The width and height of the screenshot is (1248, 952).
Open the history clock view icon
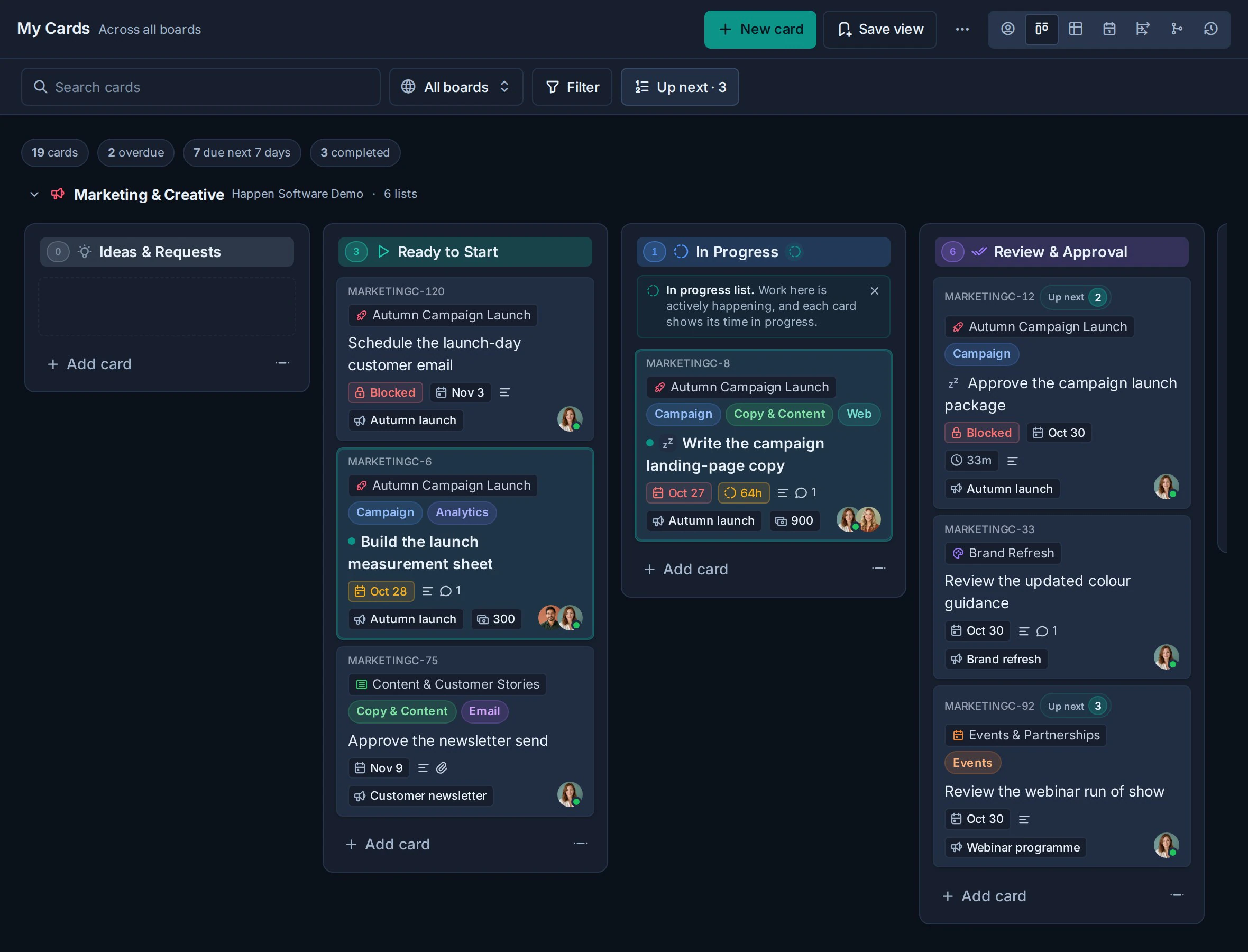1210,29
